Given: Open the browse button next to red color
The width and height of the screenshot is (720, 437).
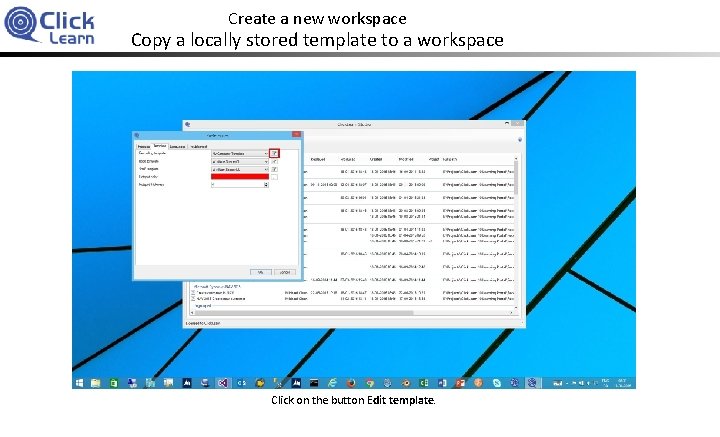Looking at the screenshot, I should coord(274,177).
